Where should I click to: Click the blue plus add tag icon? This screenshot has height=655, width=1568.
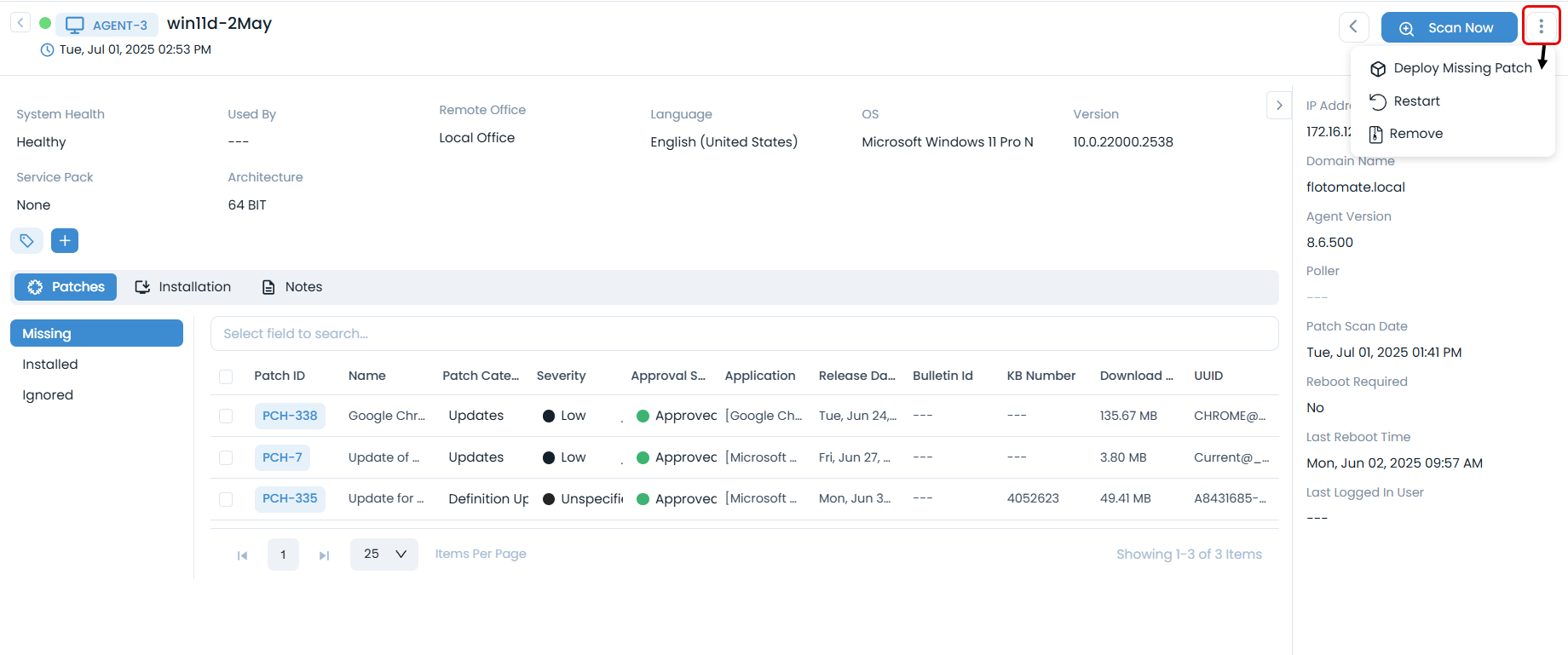65,241
